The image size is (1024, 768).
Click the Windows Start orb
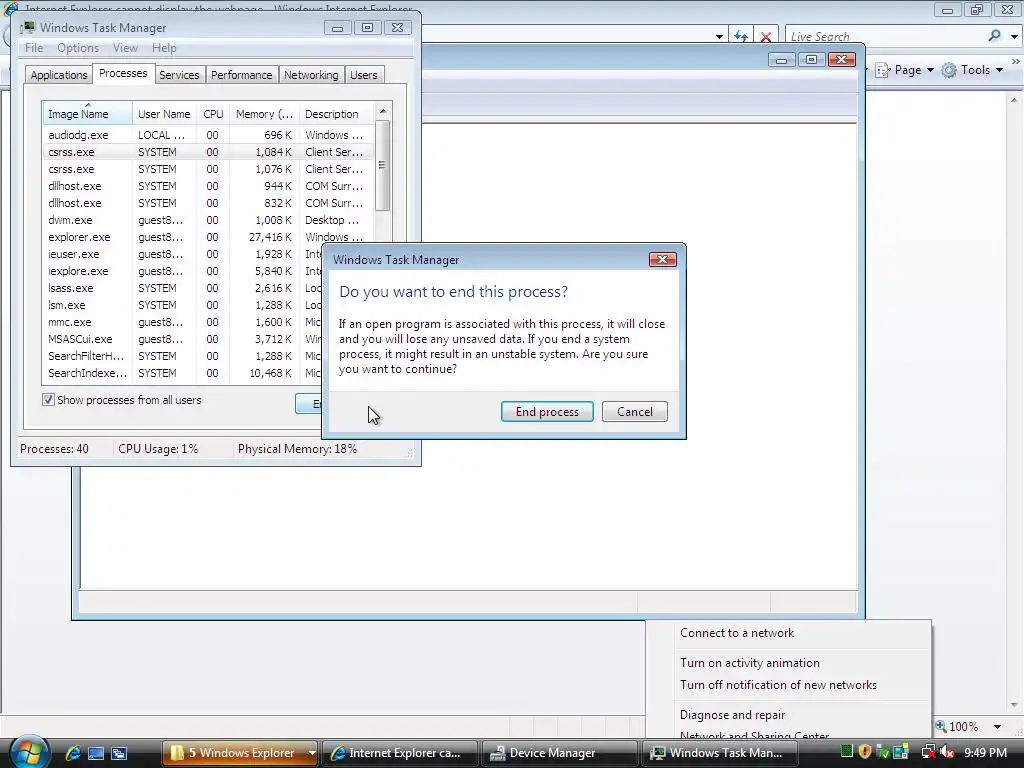[29, 752]
